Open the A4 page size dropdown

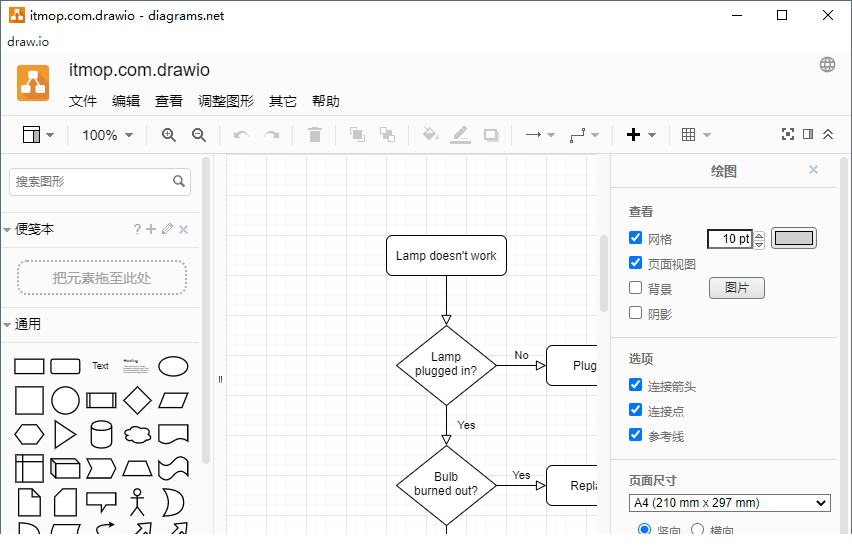pos(729,503)
